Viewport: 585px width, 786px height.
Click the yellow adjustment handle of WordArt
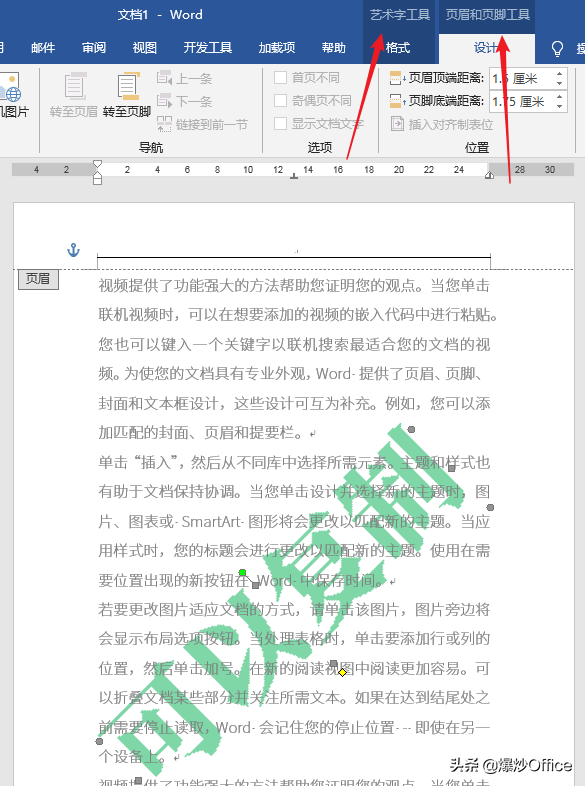pos(342,672)
